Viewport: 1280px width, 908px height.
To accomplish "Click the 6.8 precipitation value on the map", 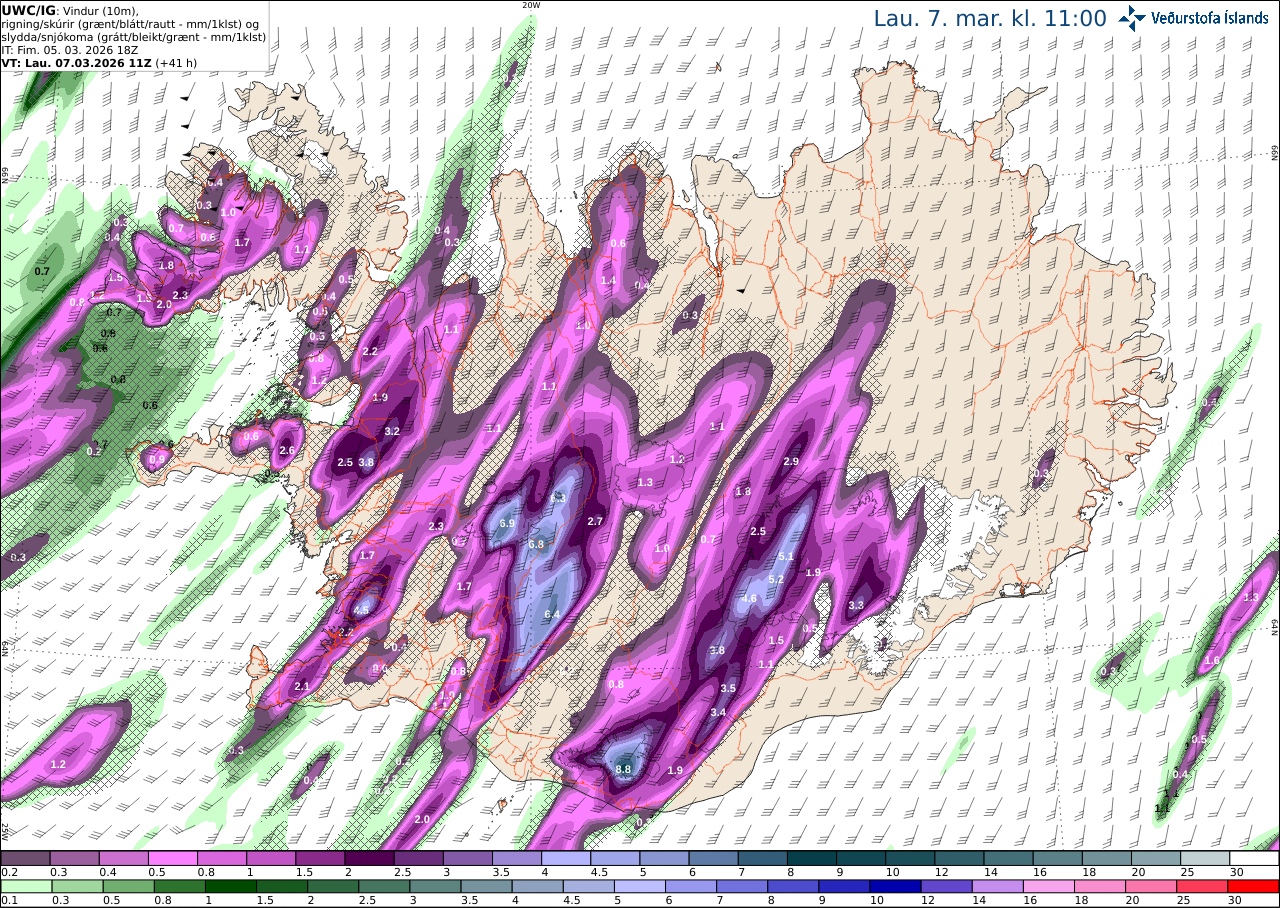I will pyautogui.click(x=536, y=544).
